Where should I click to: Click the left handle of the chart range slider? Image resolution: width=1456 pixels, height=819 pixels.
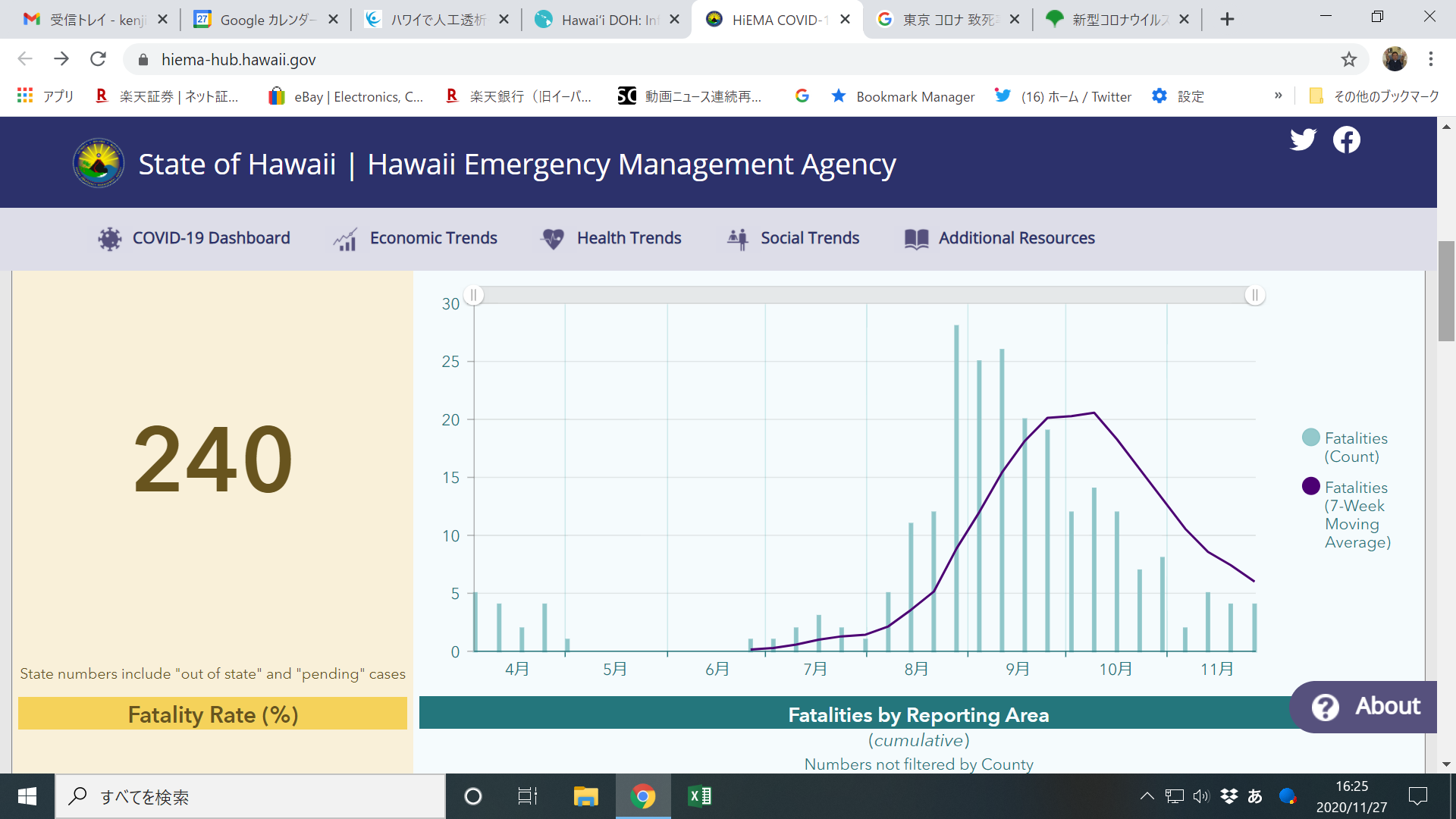coord(473,295)
